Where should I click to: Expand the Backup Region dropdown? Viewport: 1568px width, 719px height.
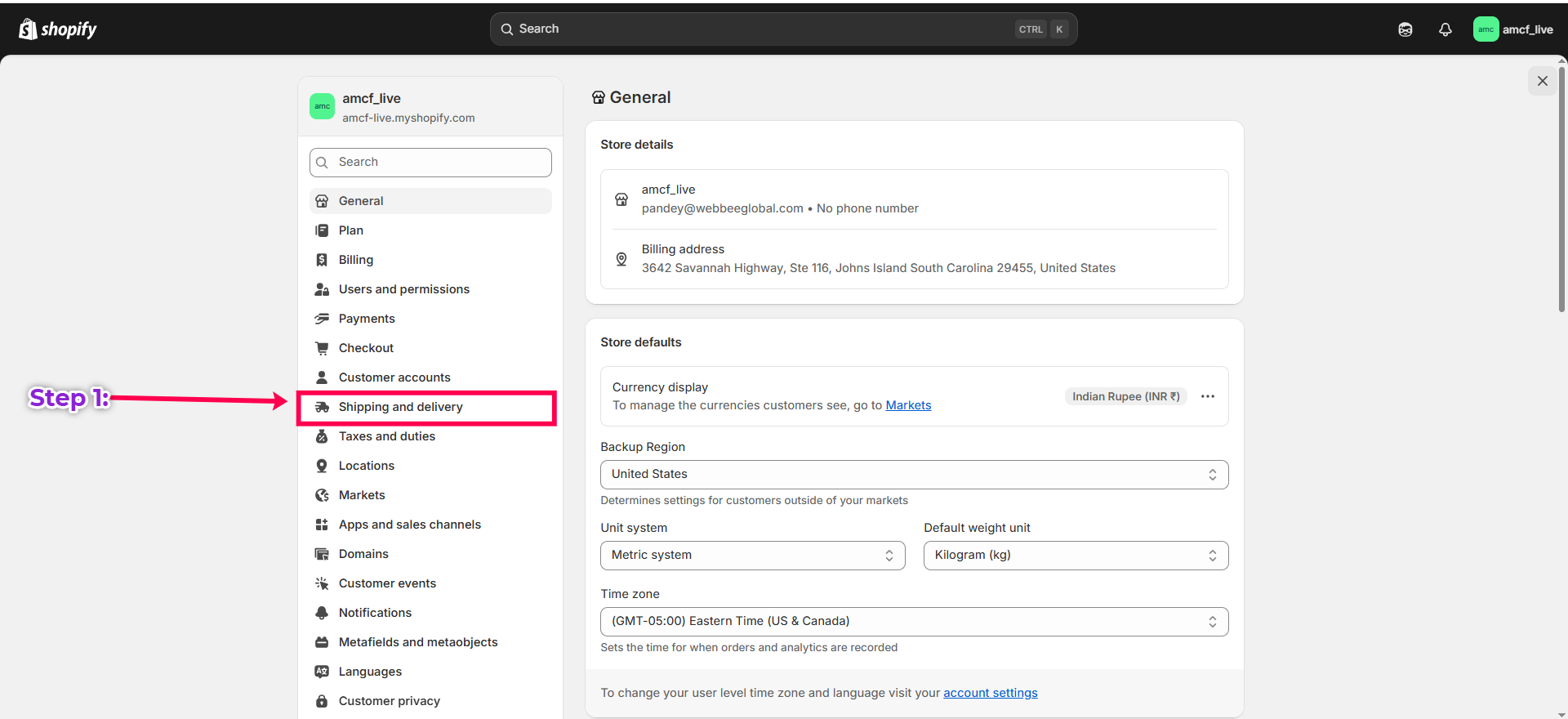click(x=913, y=475)
